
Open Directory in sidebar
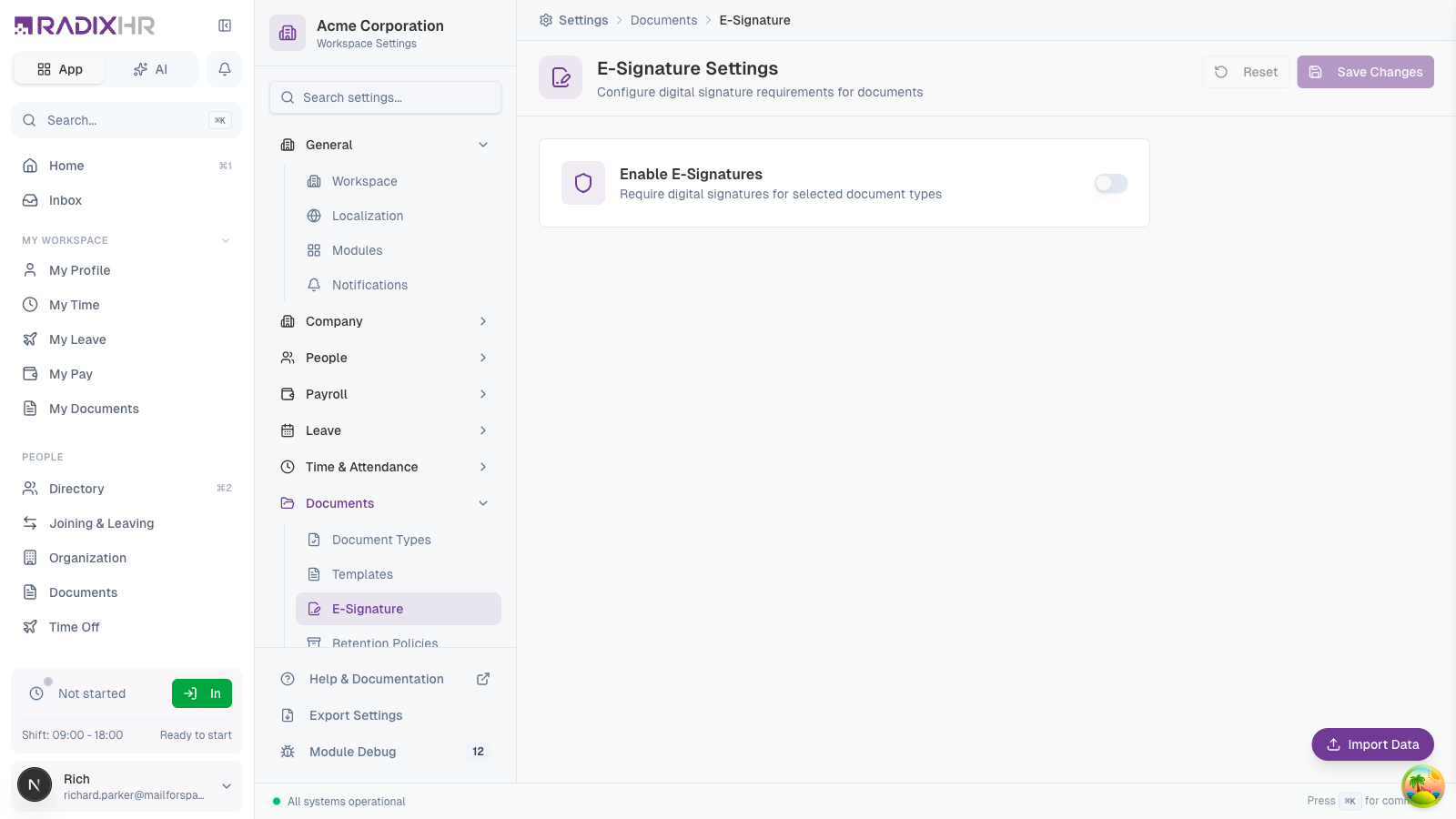(126, 489)
